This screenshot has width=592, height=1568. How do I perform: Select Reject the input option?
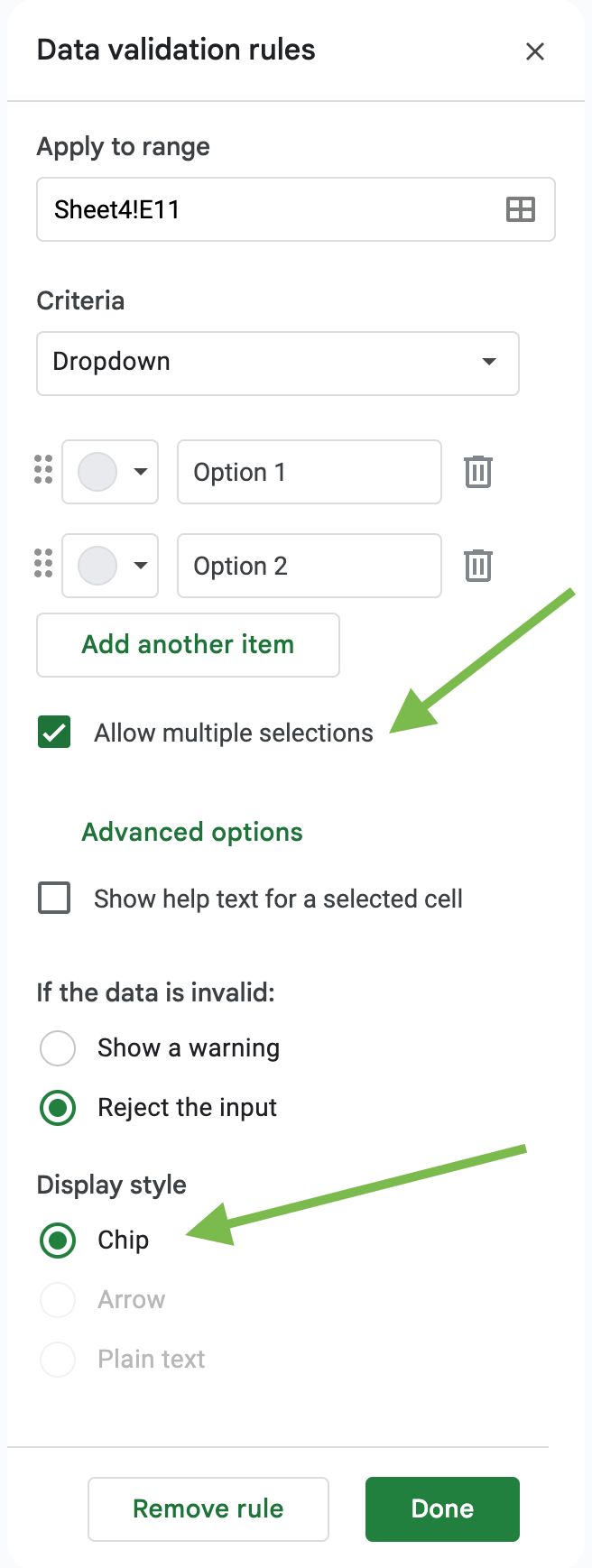click(x=58, y=1108)
